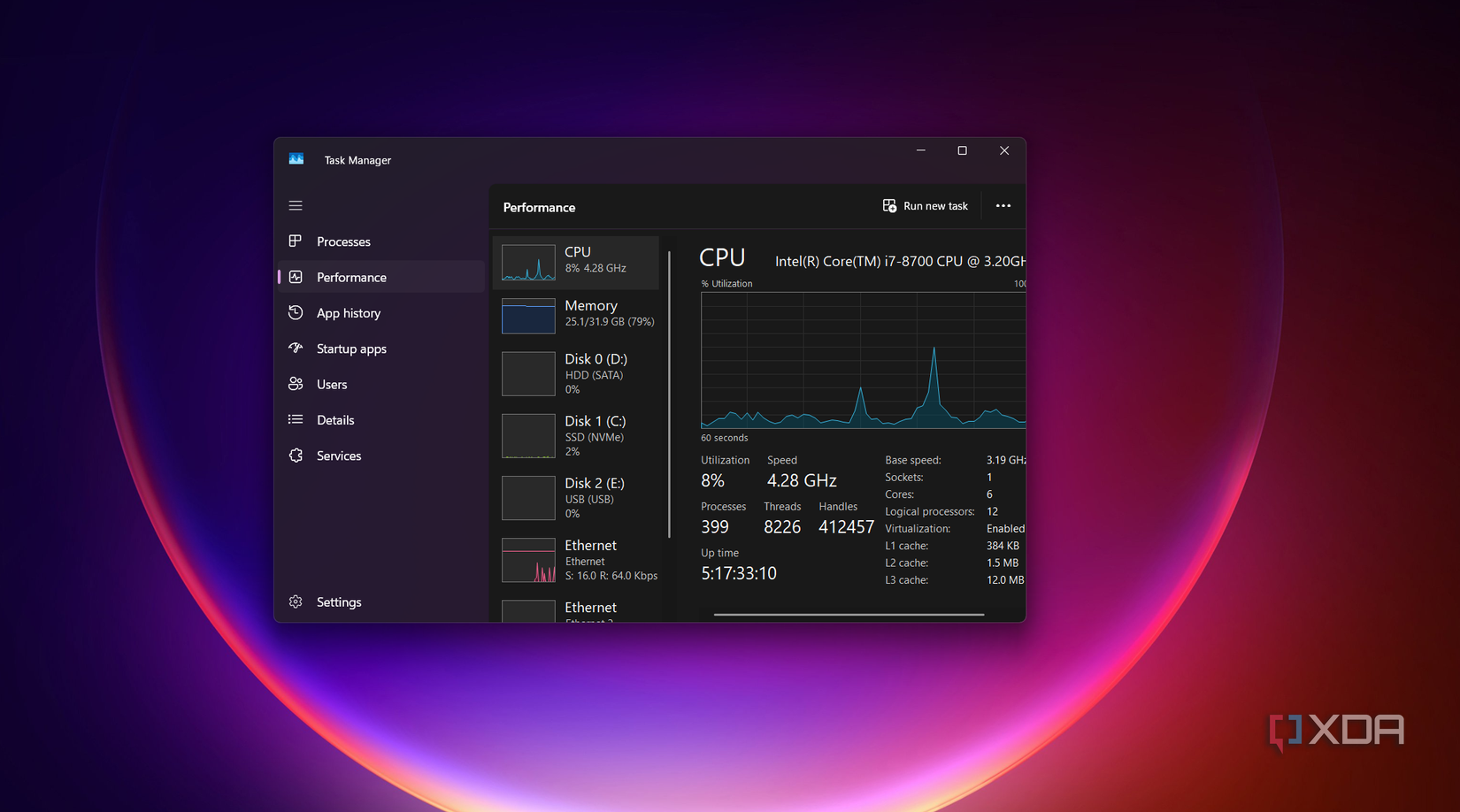Click the 399 processes value
Viewport: 1460px width, 812px height.
715,527
